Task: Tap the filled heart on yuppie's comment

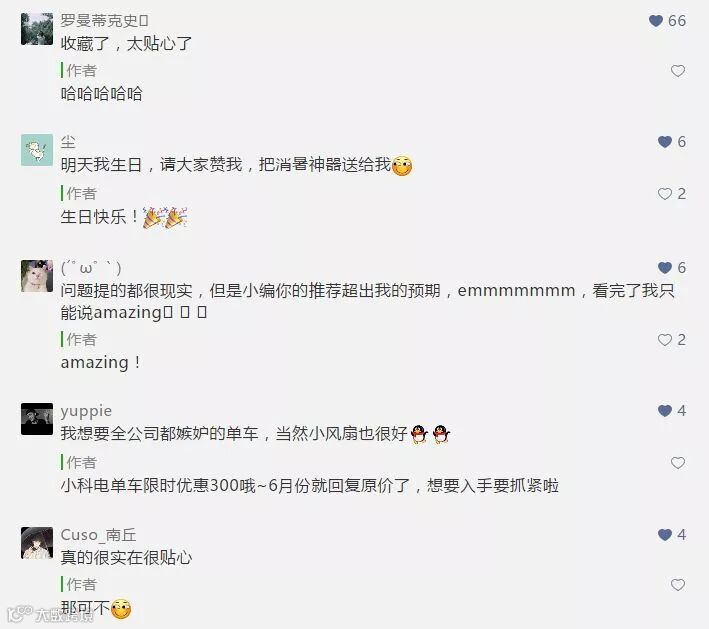Action: click(664, 411)
